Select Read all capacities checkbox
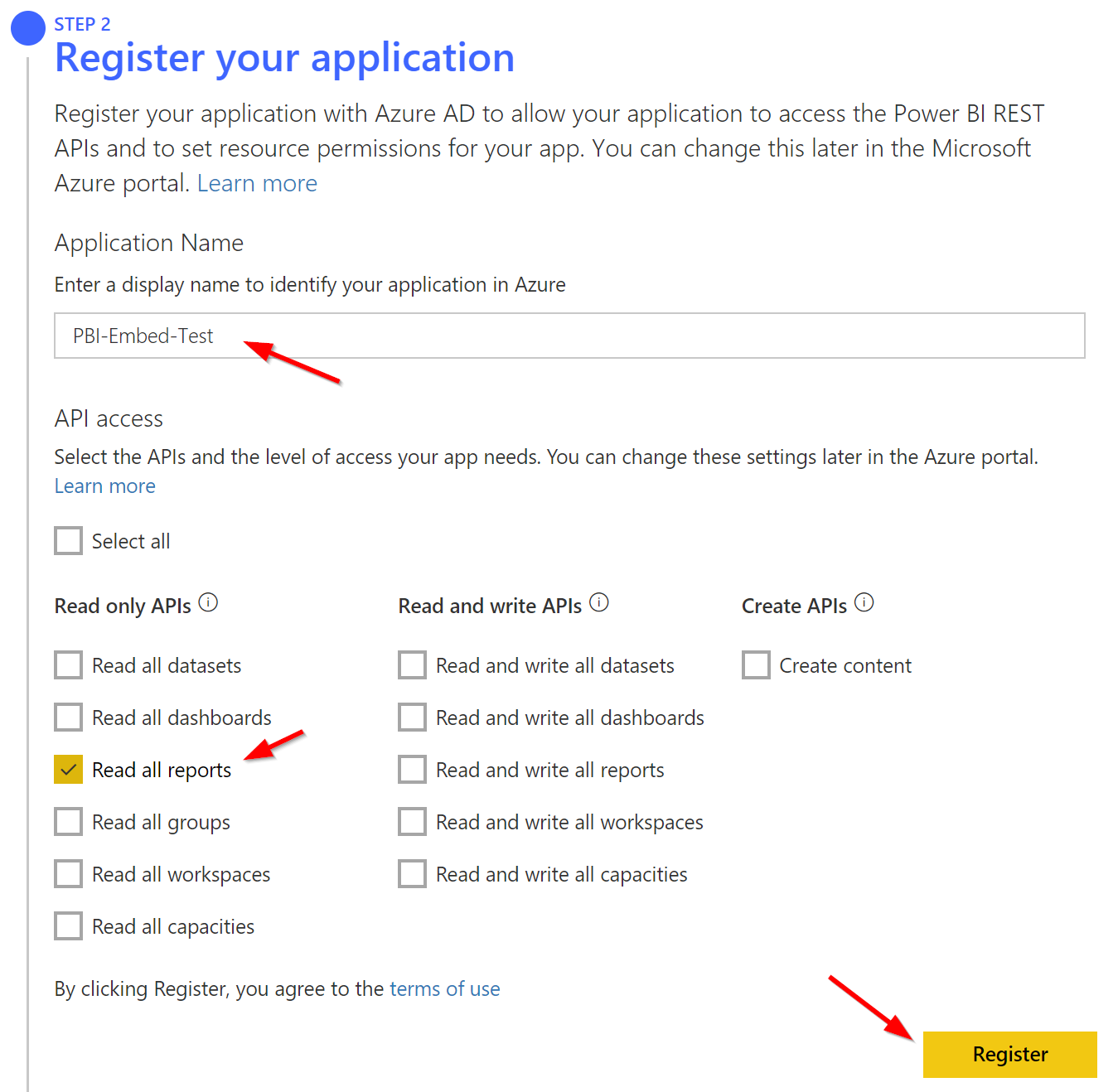The height and width of the screenshot is (1092, 1118). [x=69, y=926]
